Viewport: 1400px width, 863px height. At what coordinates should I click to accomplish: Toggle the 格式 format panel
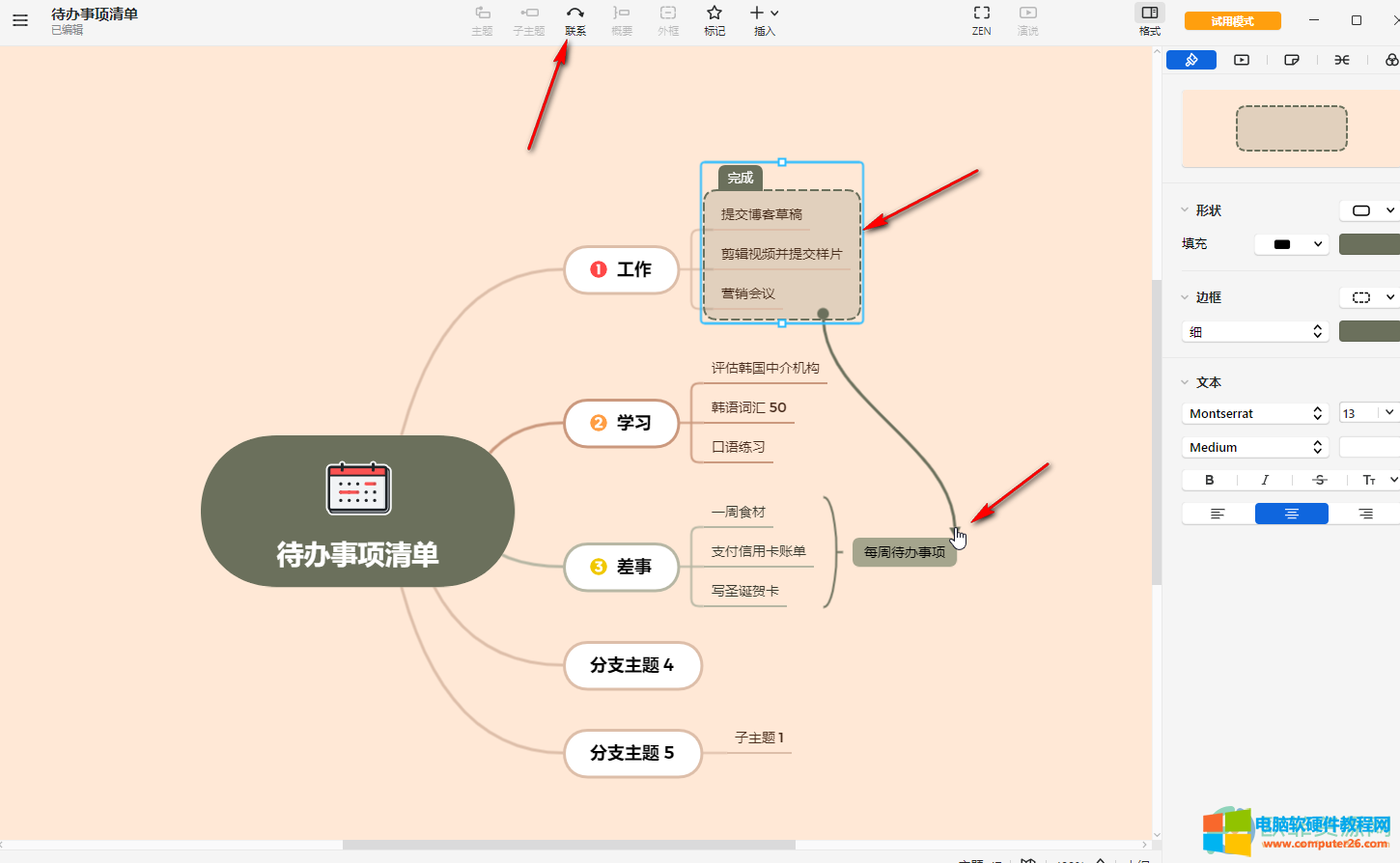point(1150,20)
